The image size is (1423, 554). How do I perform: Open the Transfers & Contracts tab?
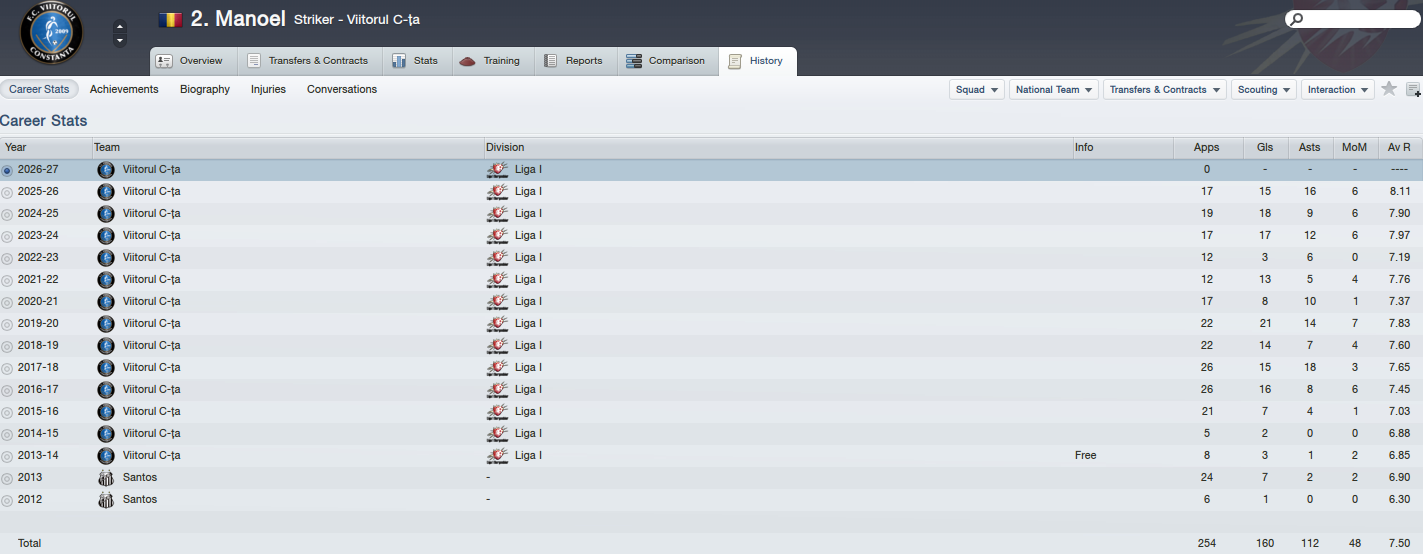point(307,61)
